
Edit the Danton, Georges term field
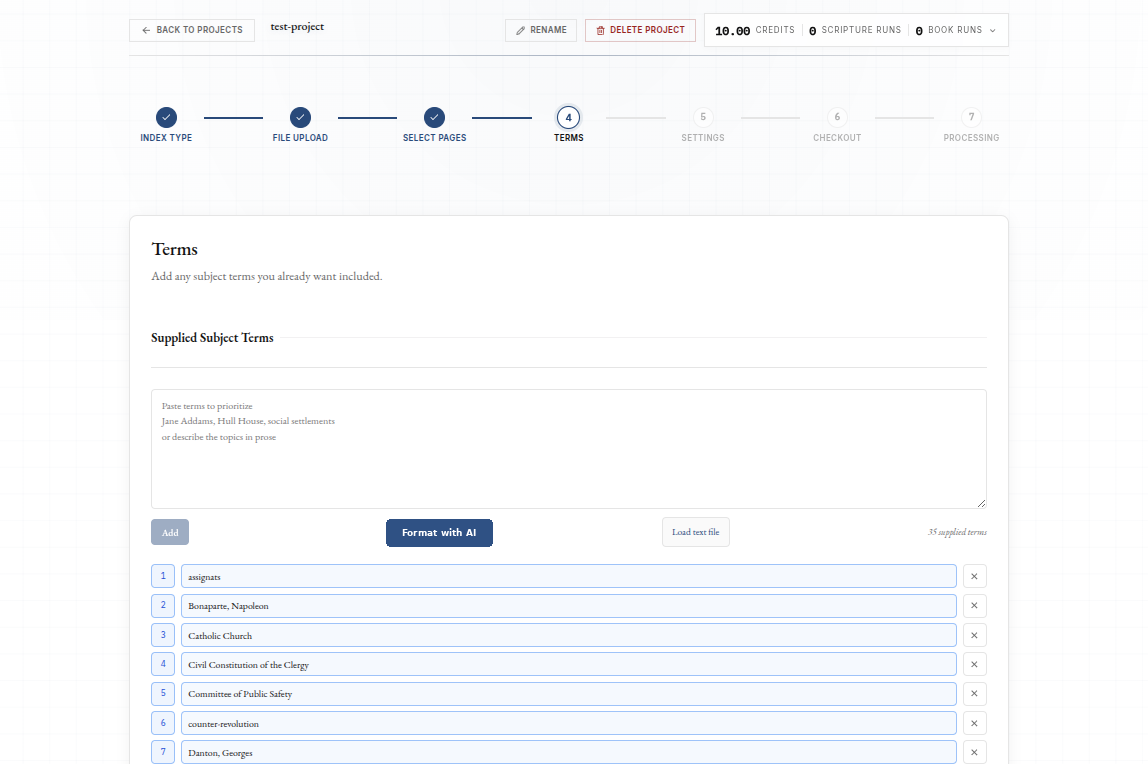[569, 752]
